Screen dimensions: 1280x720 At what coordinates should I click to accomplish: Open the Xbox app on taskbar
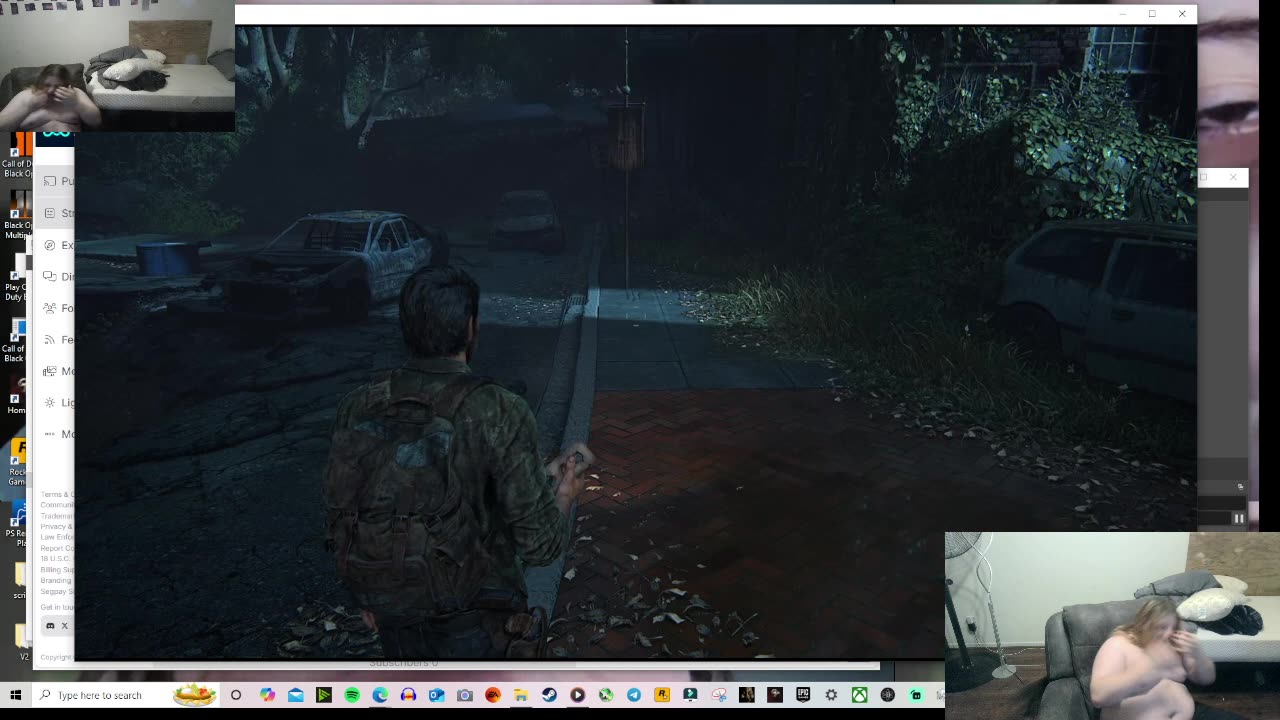coord(859,695)
